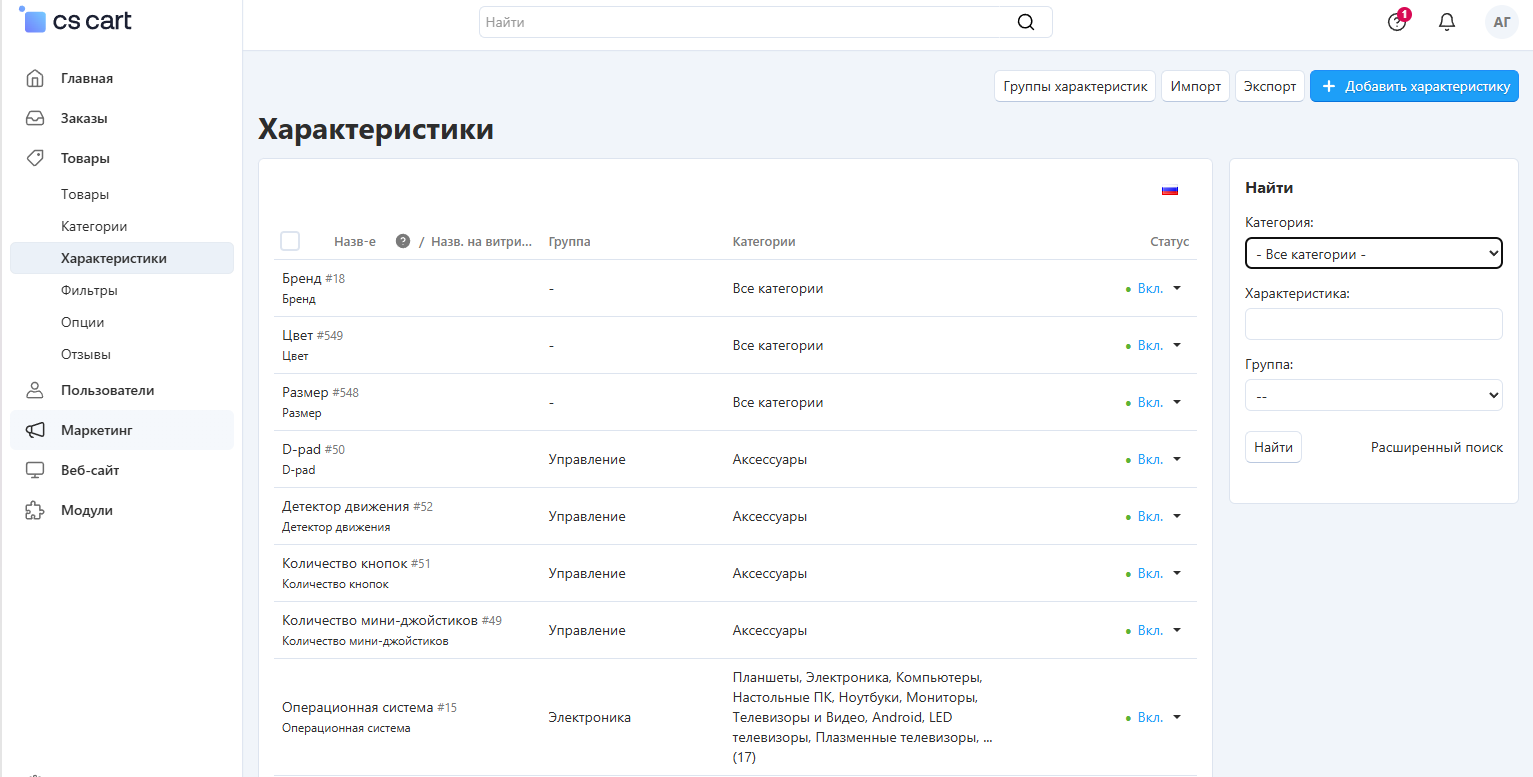This screenshot has width=1533, height=777.
Task: Open the Товары submenu item
Action: [85, 194]
